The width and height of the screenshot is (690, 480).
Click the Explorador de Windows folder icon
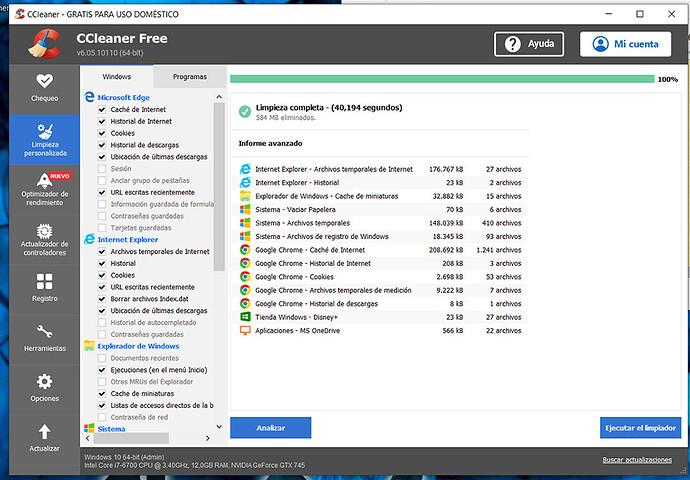[89, 346]
